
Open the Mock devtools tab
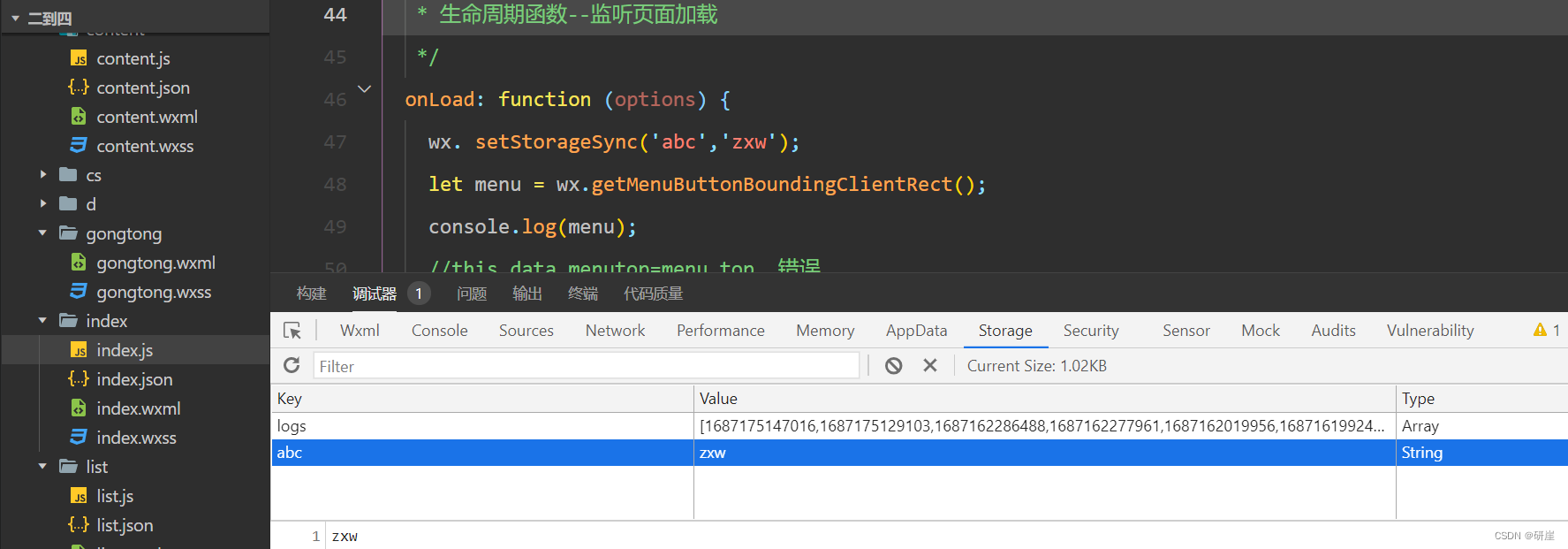[1261, 331]
